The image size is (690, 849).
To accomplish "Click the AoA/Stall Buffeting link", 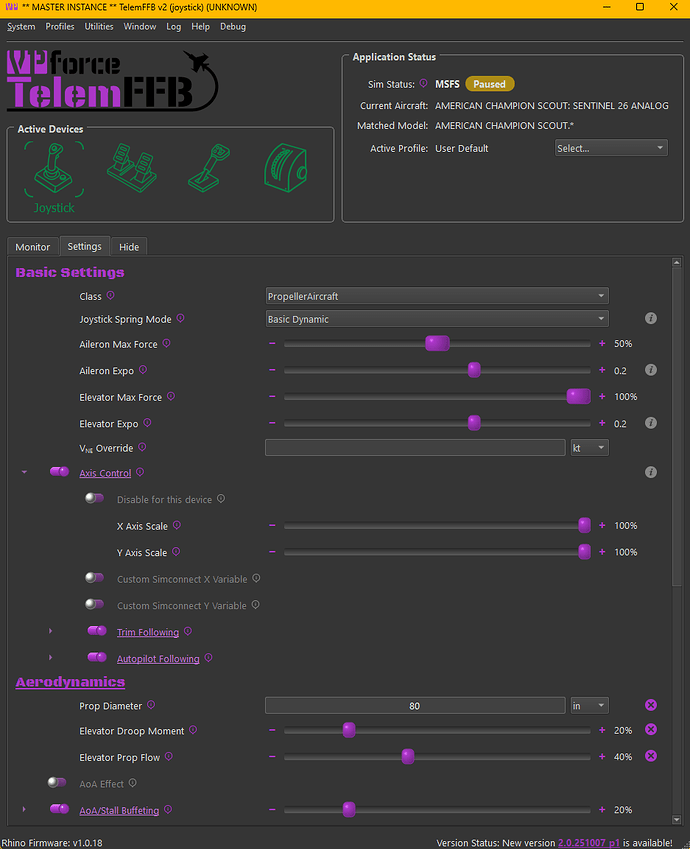I will 119,810.
